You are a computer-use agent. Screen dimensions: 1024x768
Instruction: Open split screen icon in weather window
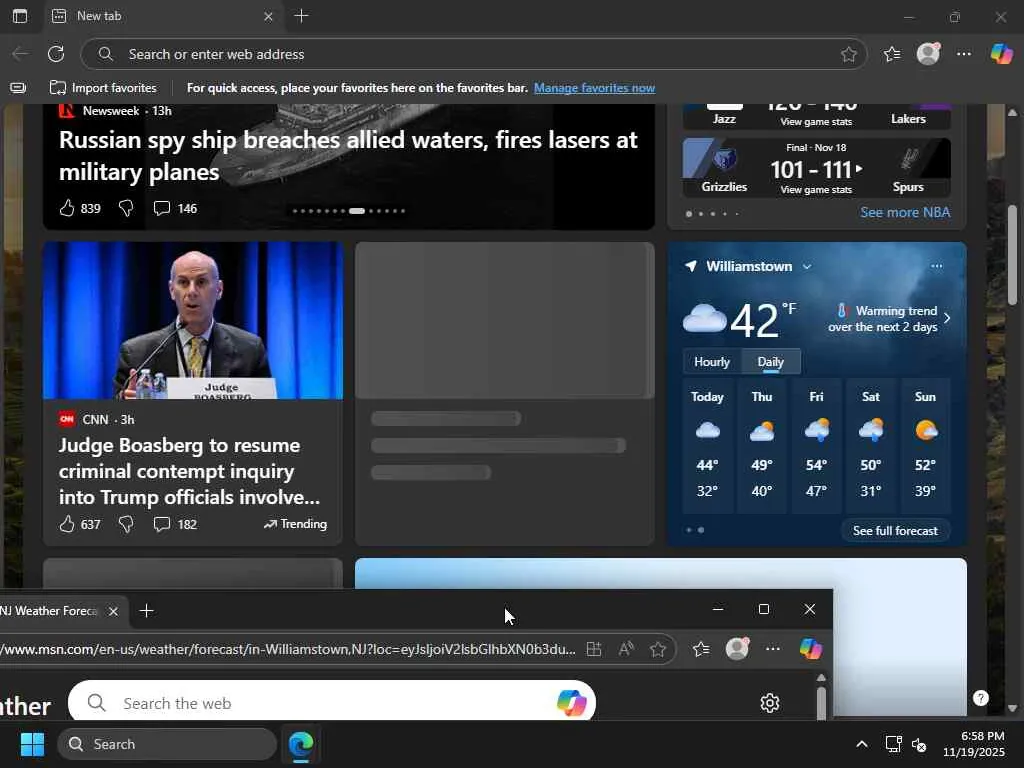pos(594,649)
